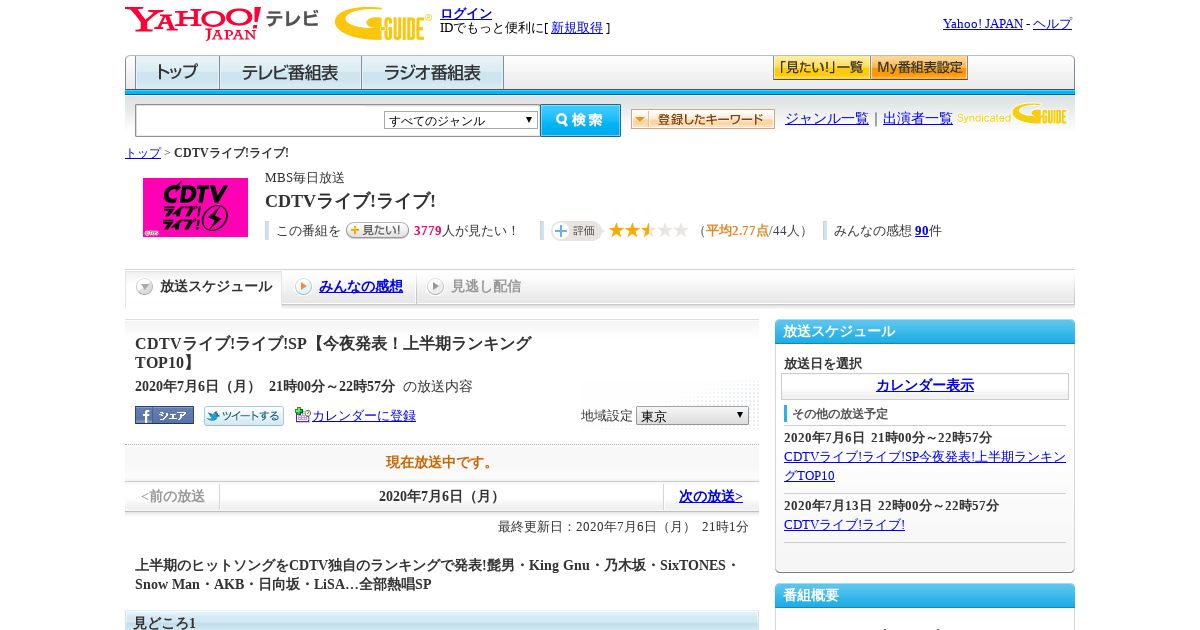Click the G-GUIDE logo in header

383,24
